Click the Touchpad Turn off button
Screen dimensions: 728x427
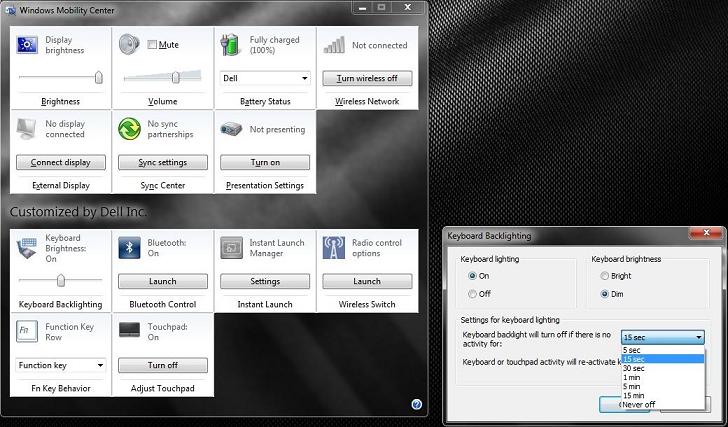point(163,365)
